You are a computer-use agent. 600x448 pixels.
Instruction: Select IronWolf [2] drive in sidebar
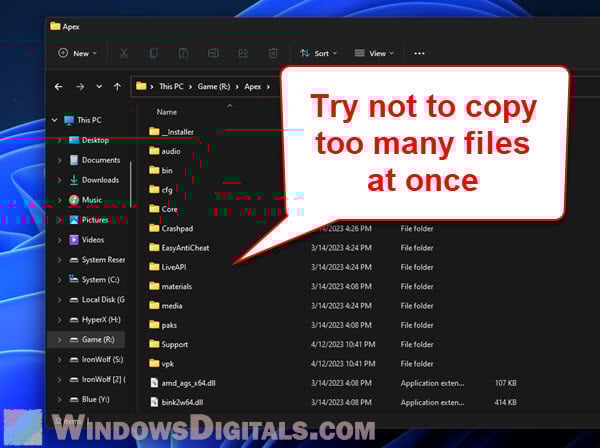pyautogui.click(x=103, y=379)
